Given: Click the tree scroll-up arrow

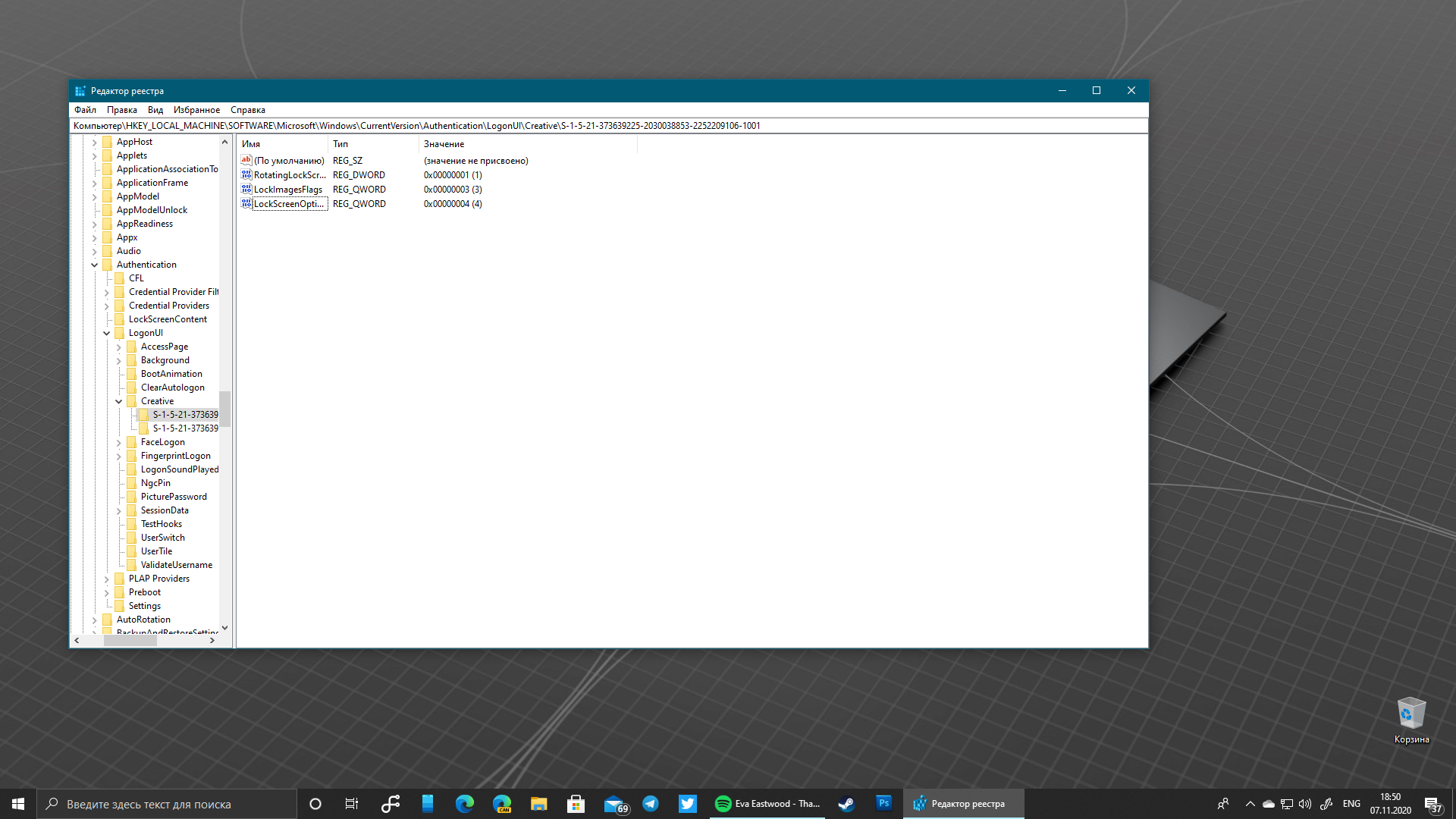Looking at the screenshot, I should click(224, 142).
